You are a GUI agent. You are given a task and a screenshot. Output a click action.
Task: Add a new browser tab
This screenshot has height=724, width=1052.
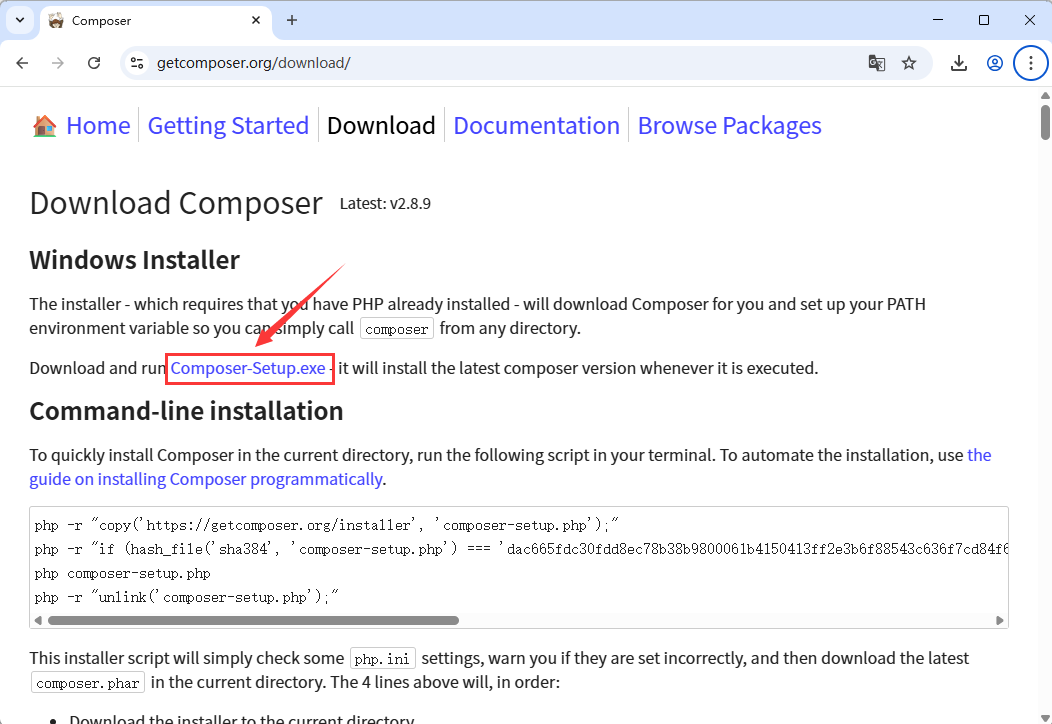[292, 20]
